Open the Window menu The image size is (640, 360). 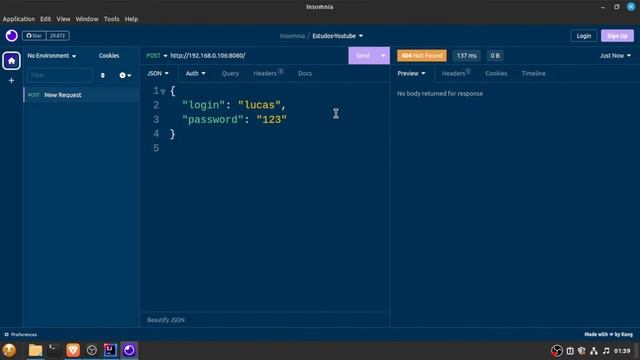point(87,19)
